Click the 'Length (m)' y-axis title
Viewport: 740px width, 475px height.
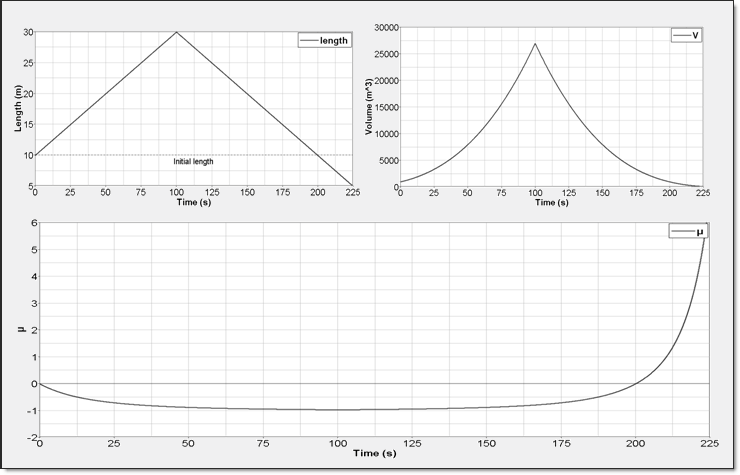[x=18, y=108]
